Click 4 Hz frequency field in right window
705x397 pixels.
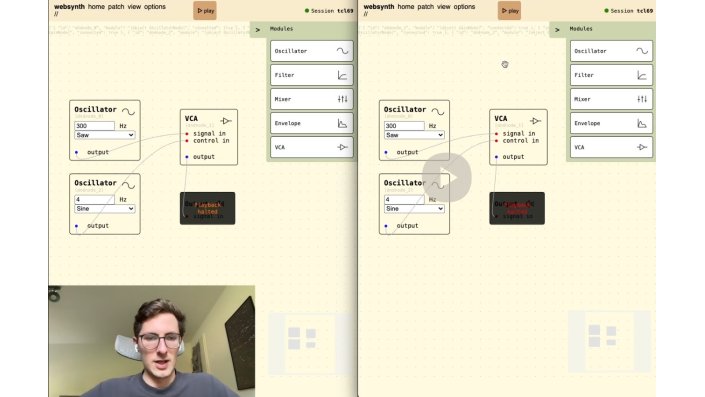tap(404, 199)
